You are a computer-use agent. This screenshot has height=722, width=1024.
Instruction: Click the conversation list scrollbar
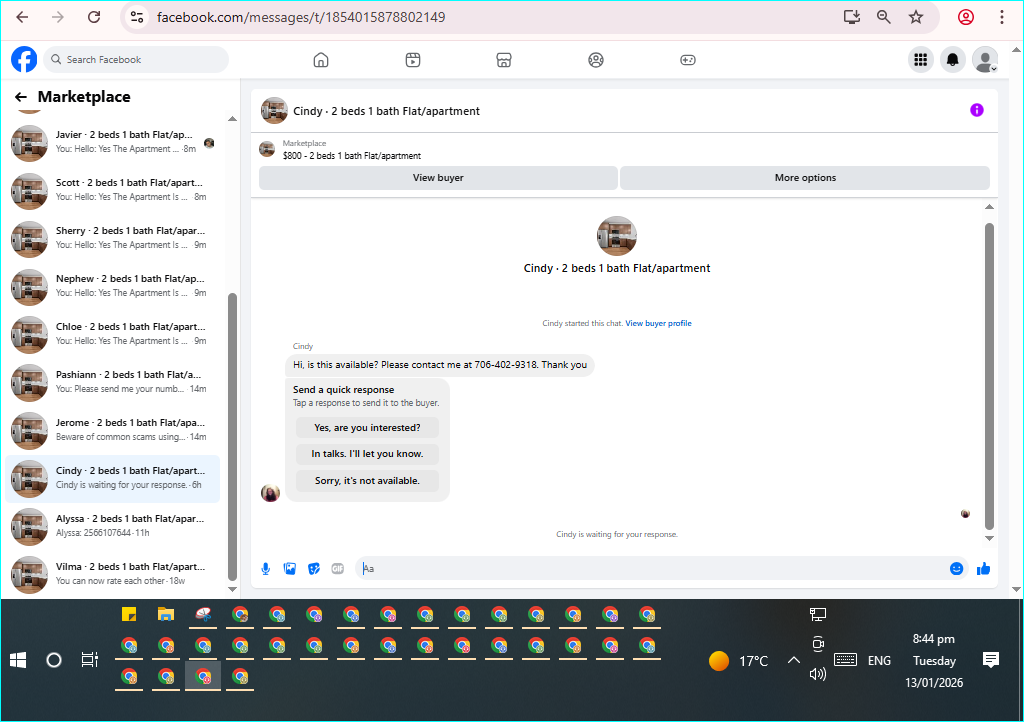[x=232, y=436]
